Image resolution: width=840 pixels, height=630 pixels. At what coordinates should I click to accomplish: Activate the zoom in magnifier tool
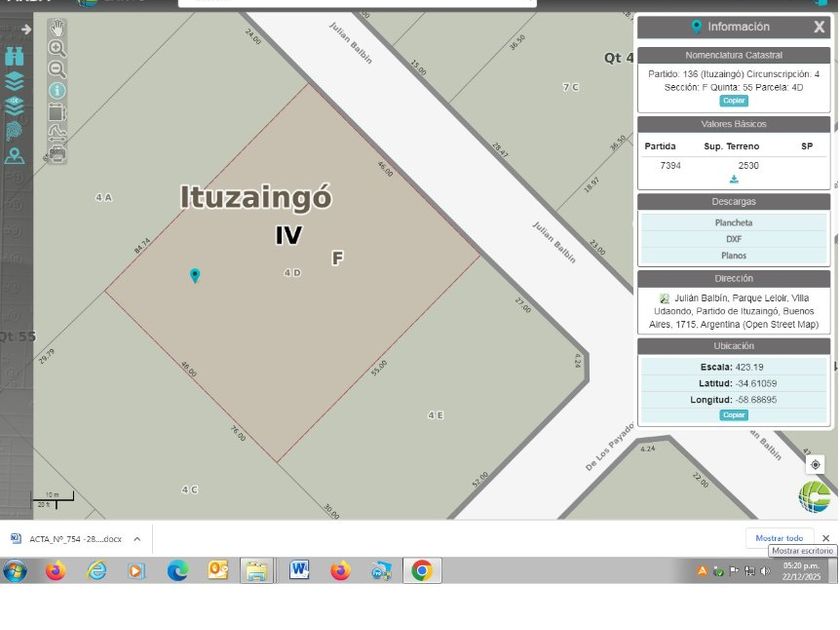pyautogui.click(x=57, y=48)
